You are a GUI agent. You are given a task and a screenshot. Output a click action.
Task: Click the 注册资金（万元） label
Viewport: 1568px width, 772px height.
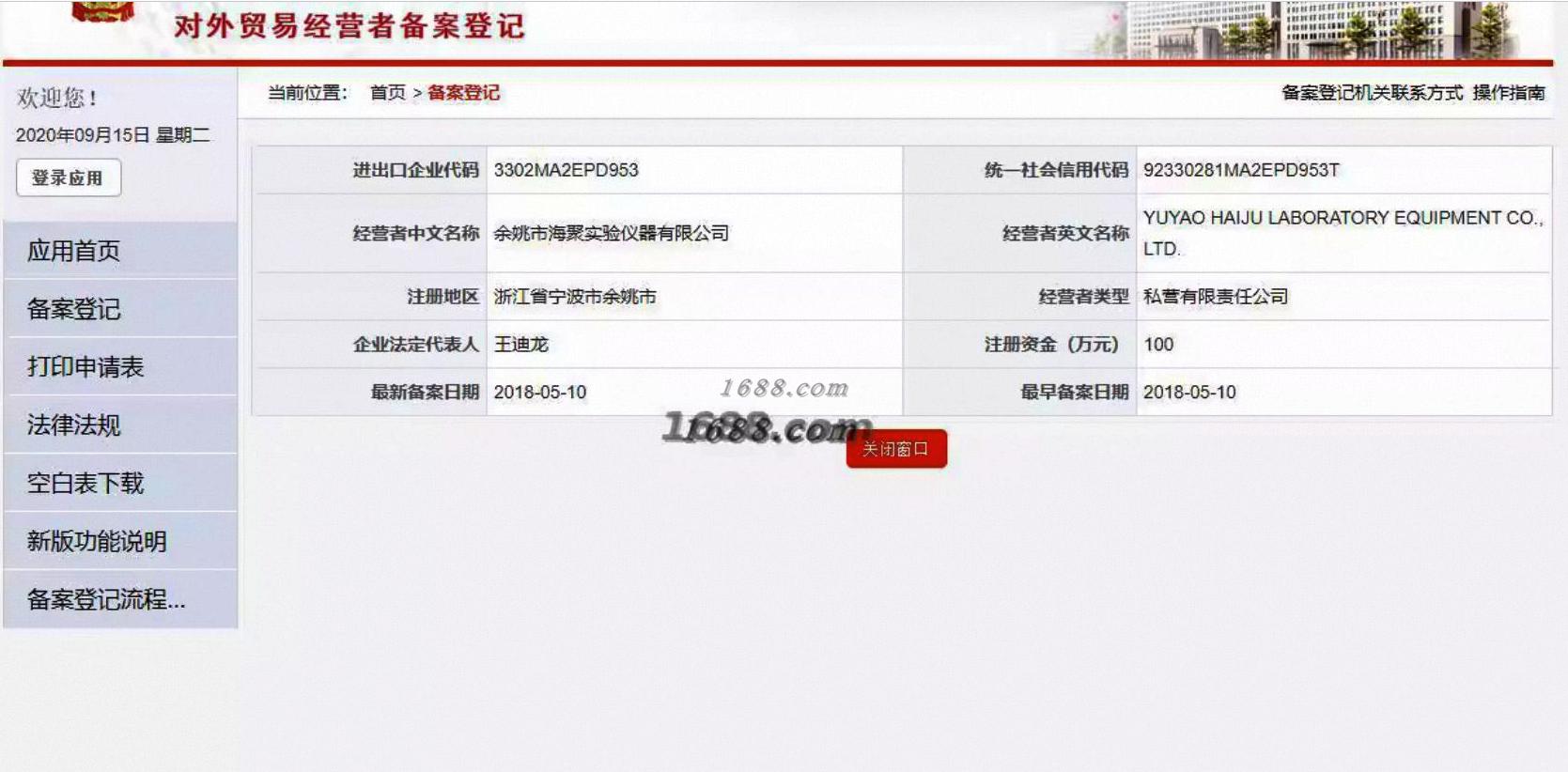point(1051,345)
